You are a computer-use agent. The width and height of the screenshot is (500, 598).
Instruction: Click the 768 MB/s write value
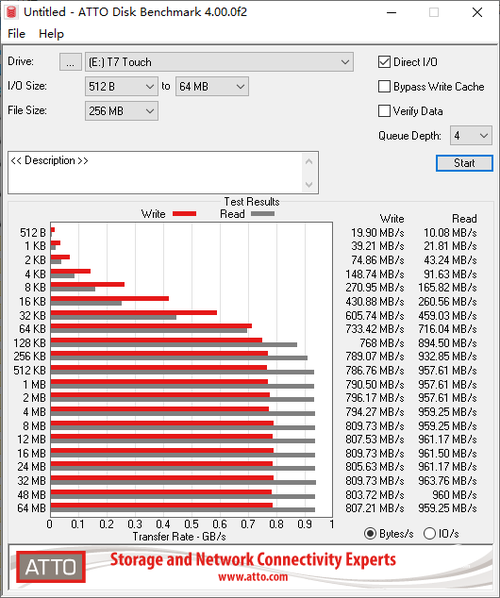click(382, 343)
